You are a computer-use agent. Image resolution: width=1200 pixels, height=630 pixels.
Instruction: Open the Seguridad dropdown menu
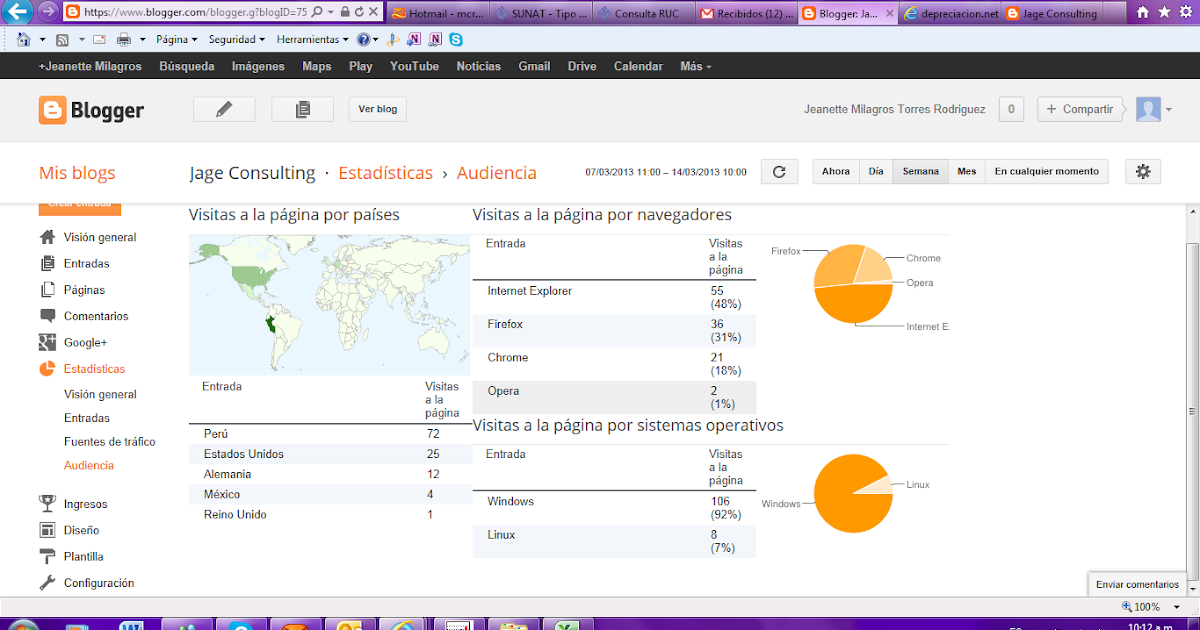[x=237, y=39]
